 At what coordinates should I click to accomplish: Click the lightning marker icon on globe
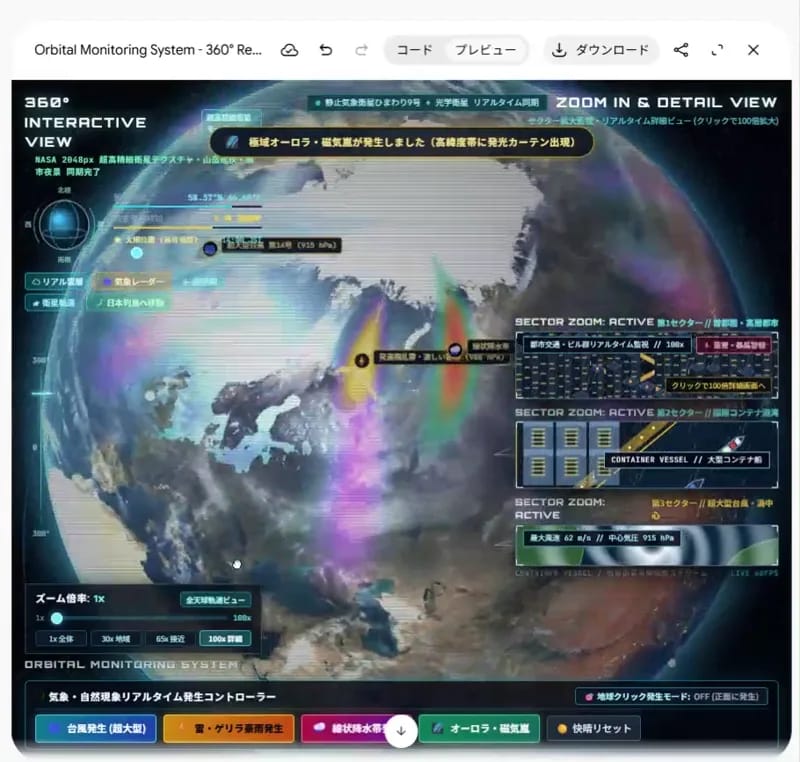(x=362, y=360)
